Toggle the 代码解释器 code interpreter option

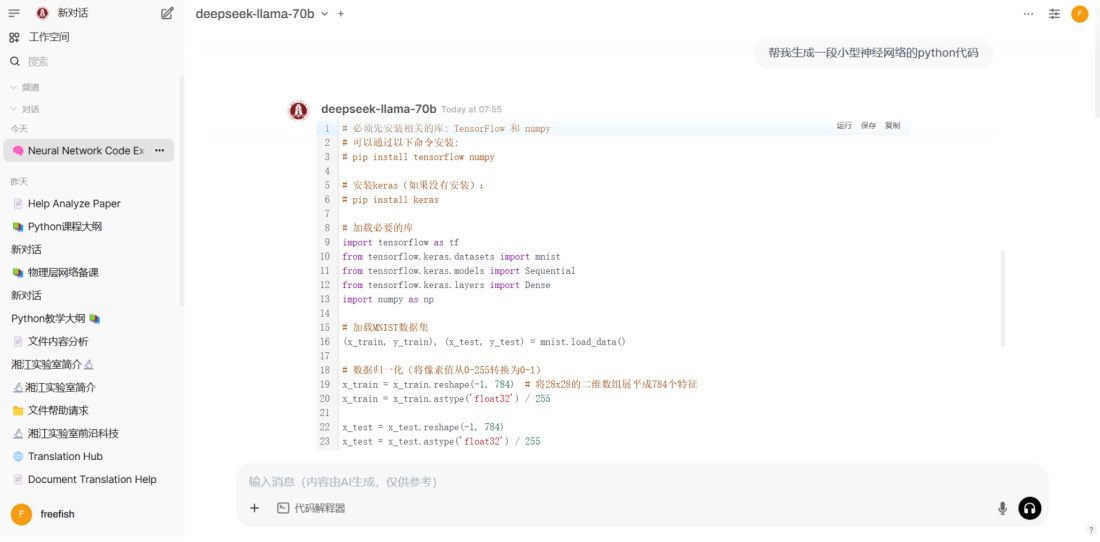(311, 508)
